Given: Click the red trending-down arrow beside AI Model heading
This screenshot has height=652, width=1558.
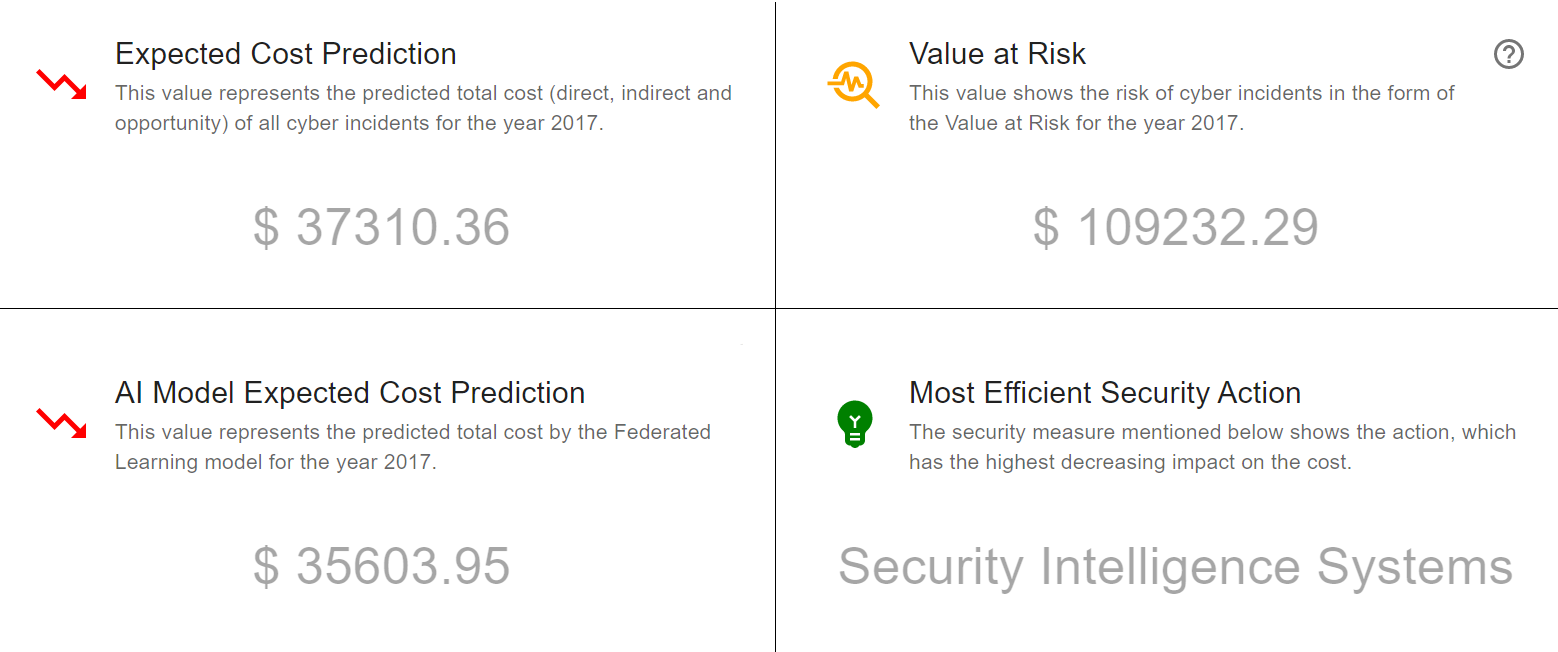Looking at the screenshot, I should coord(61,423).
